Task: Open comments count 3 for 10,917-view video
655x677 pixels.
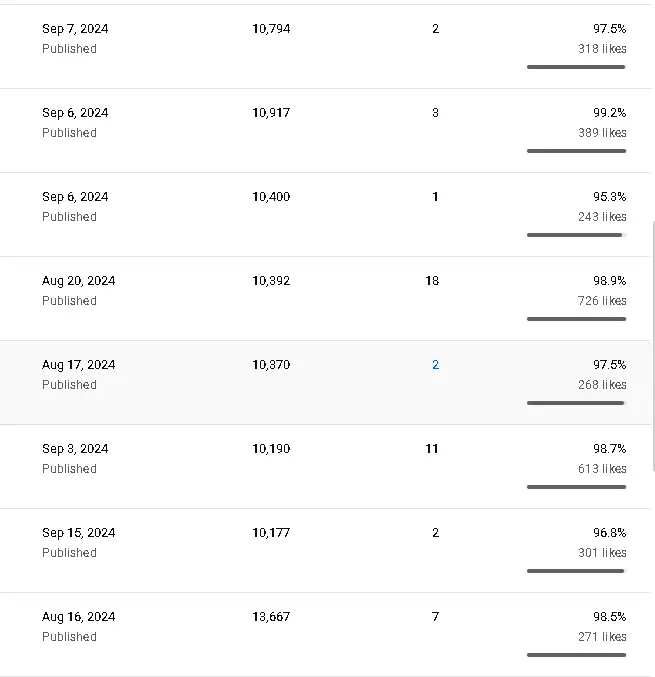Action: (x=435, y=113)
